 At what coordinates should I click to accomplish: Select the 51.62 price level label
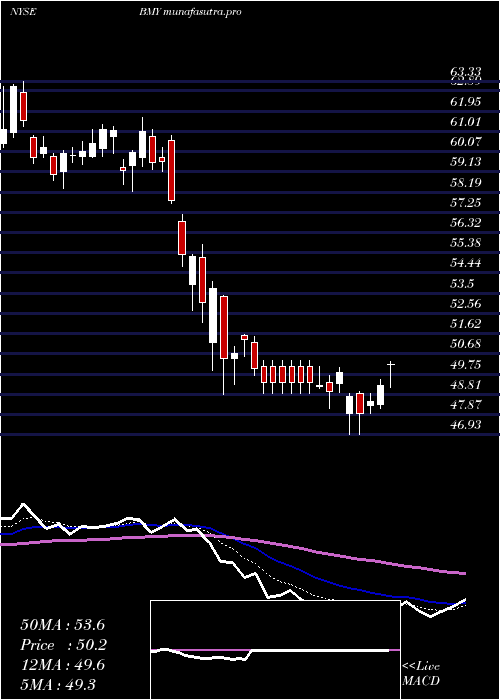(x=466, y=323)
